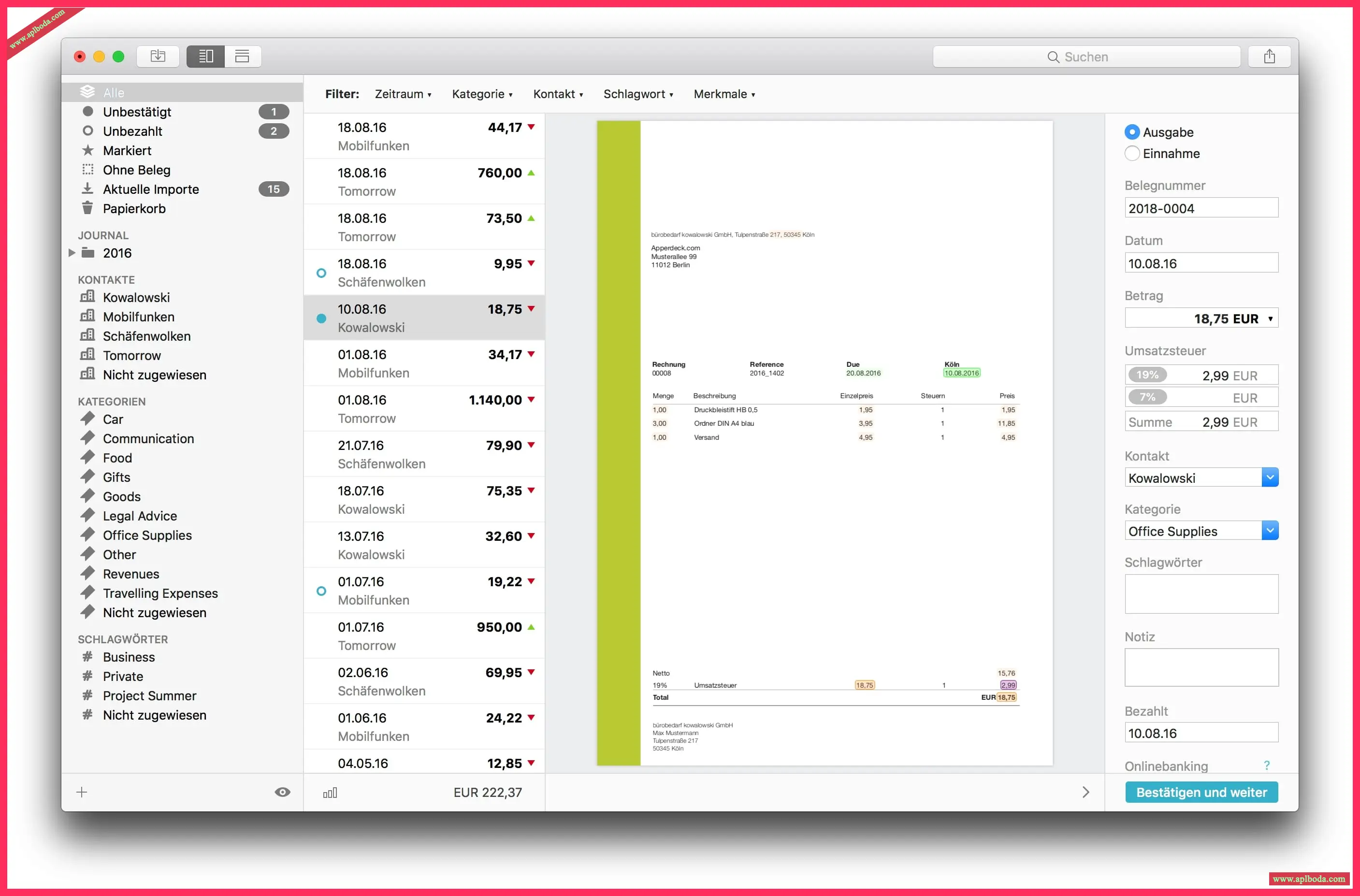Toggle status dot on 10.08.16 Kowalowski

click(x=321, y=318)
